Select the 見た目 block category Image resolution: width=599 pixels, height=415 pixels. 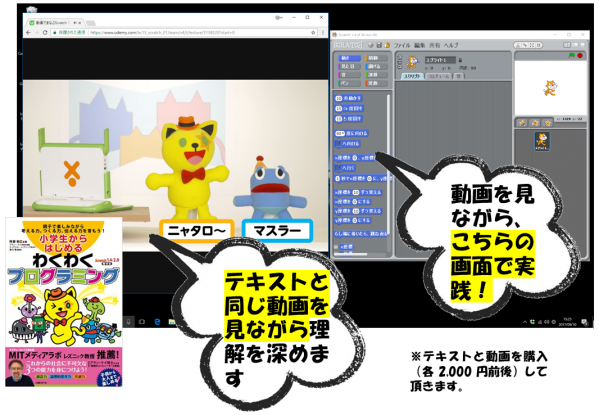350,66
